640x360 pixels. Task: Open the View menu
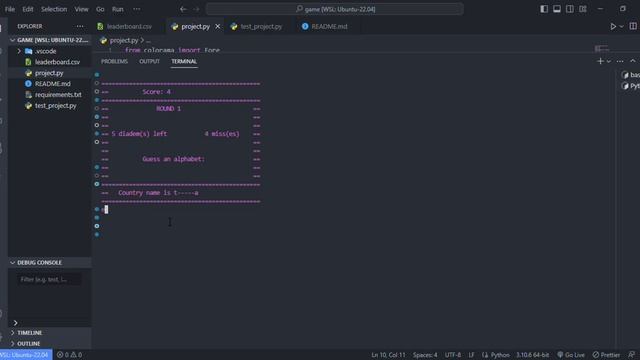(x=81, y=9)
